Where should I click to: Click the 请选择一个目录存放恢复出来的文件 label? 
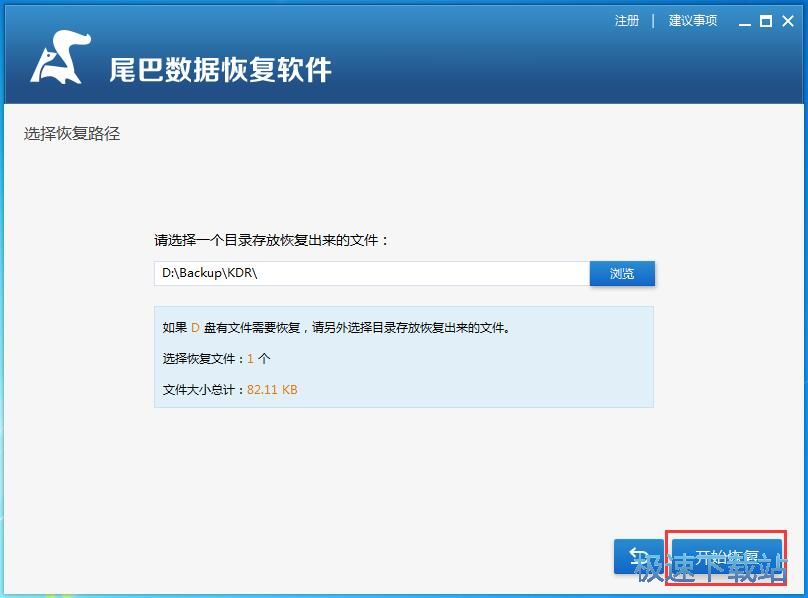[271, 240]
